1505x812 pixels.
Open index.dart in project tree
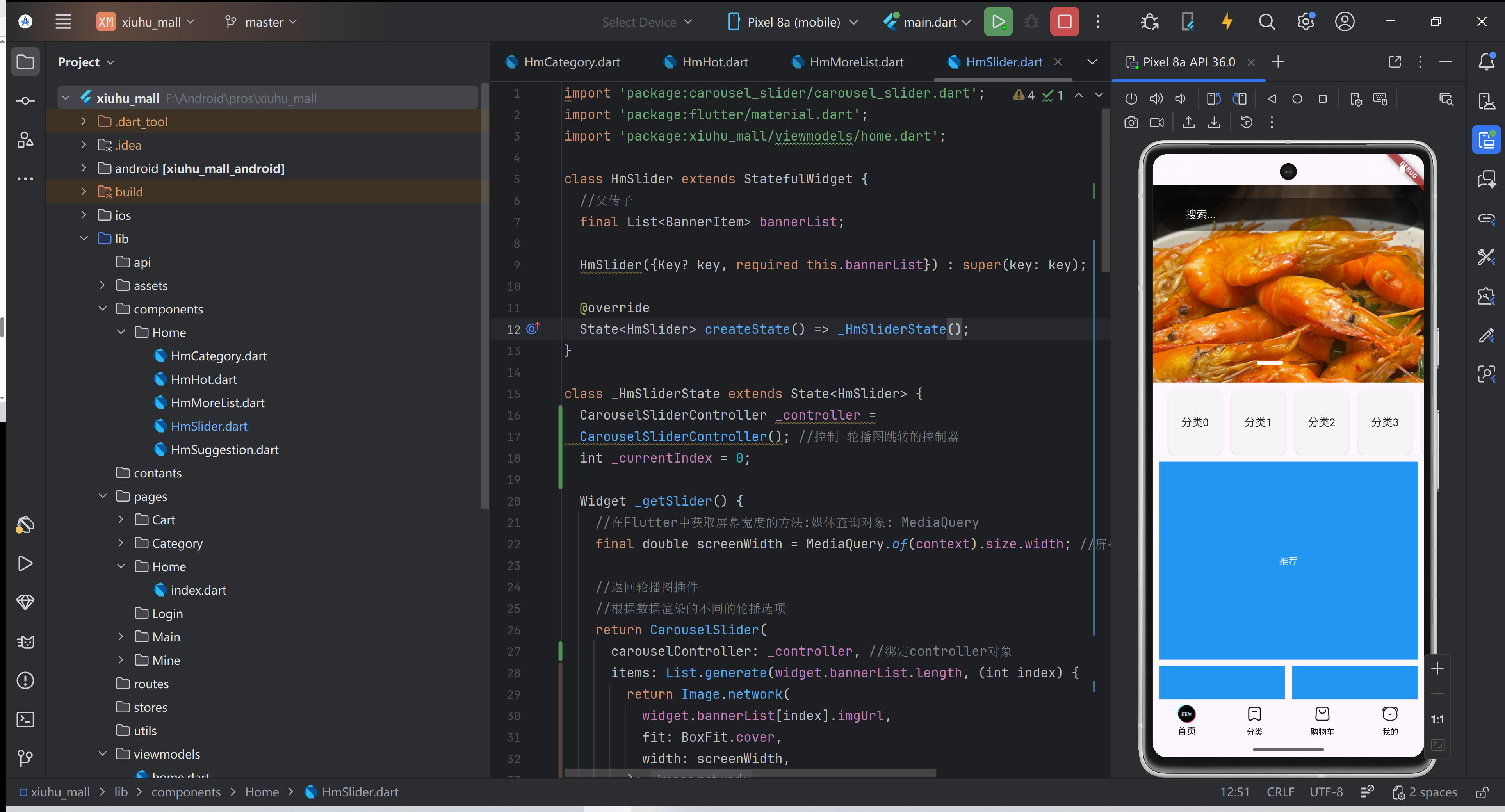(198, 590)
